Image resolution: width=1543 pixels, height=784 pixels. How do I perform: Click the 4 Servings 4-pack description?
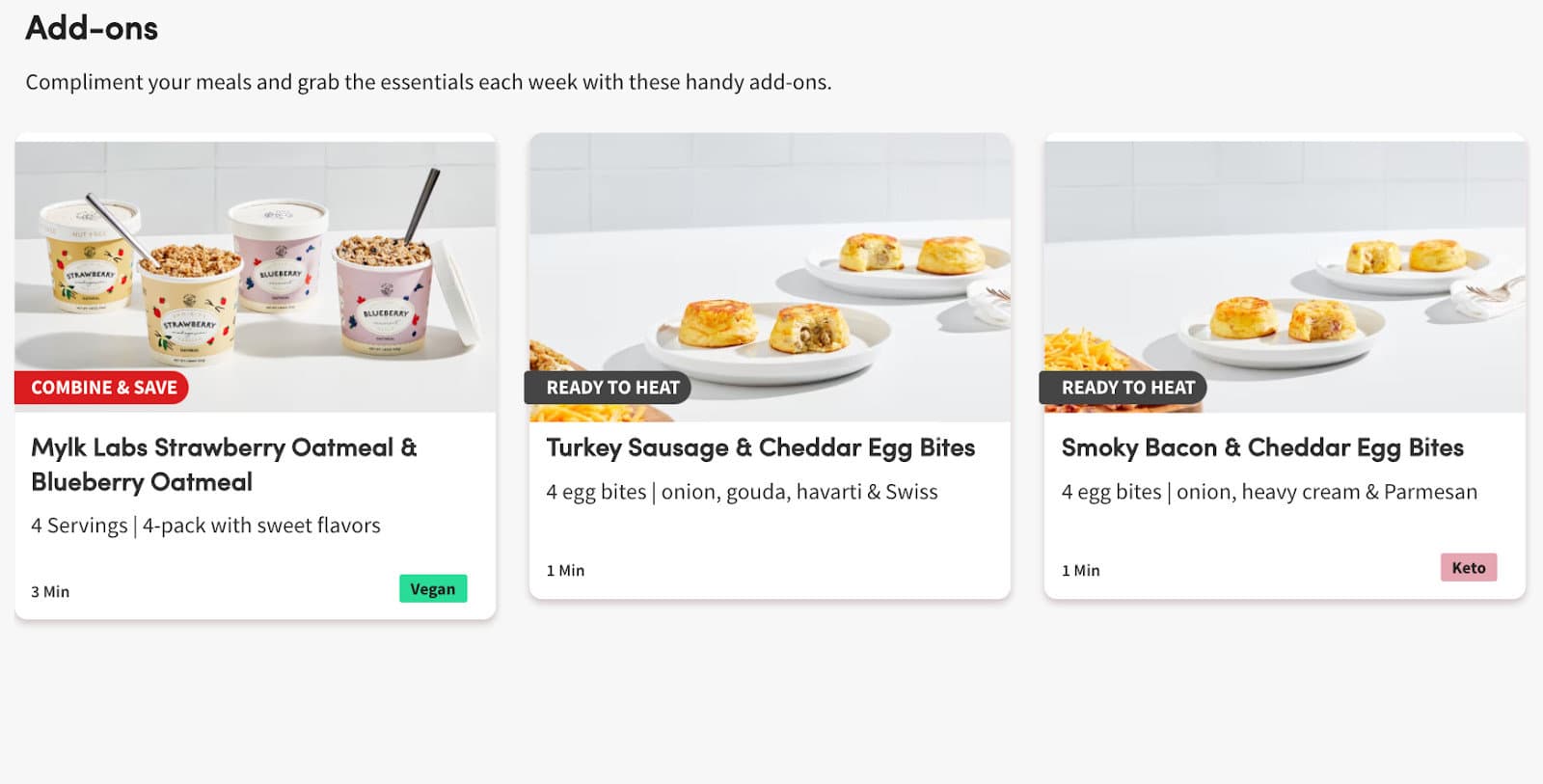(x=205, y=526)
